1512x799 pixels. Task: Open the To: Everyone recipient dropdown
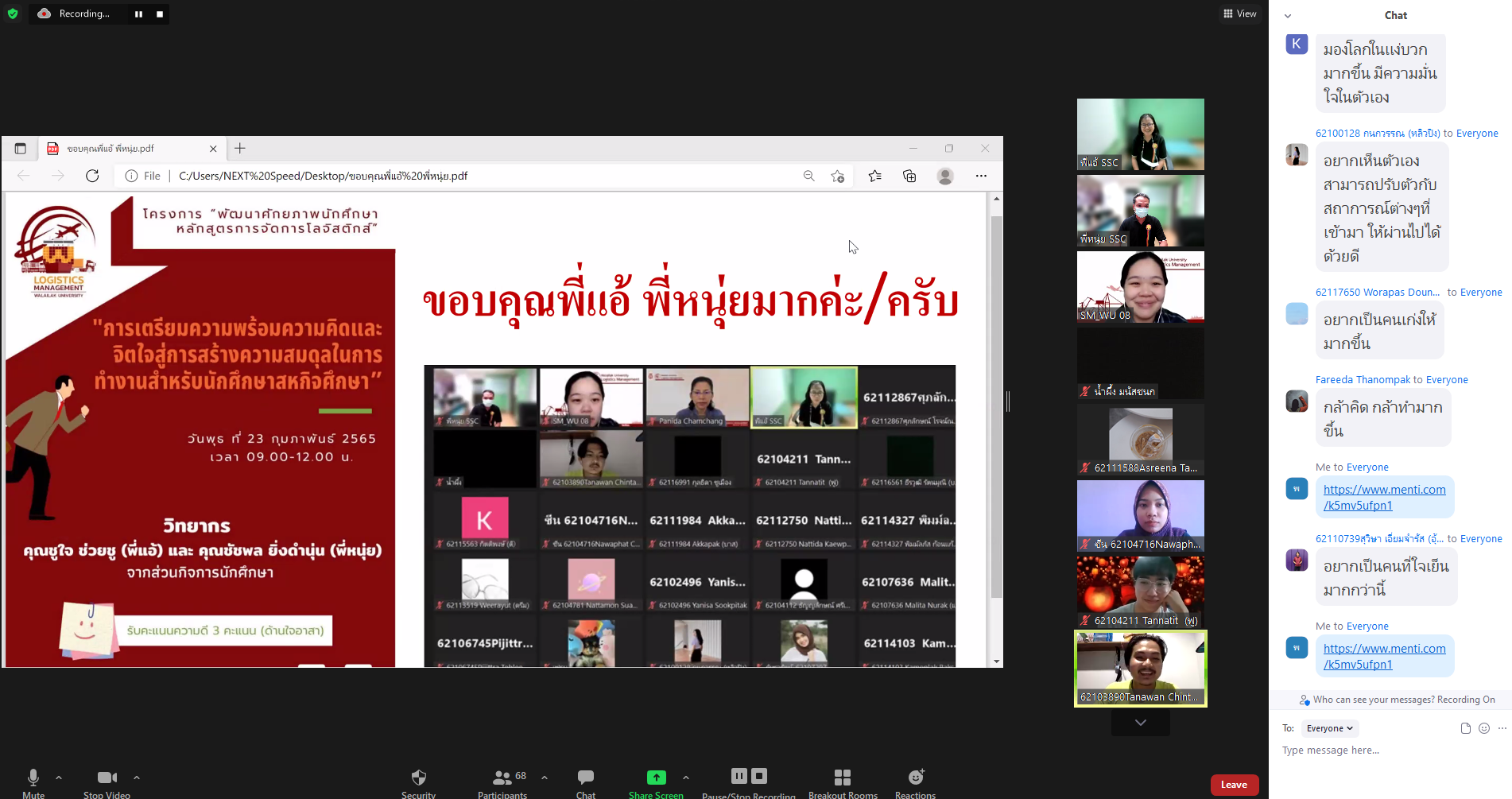[1329, 727]
